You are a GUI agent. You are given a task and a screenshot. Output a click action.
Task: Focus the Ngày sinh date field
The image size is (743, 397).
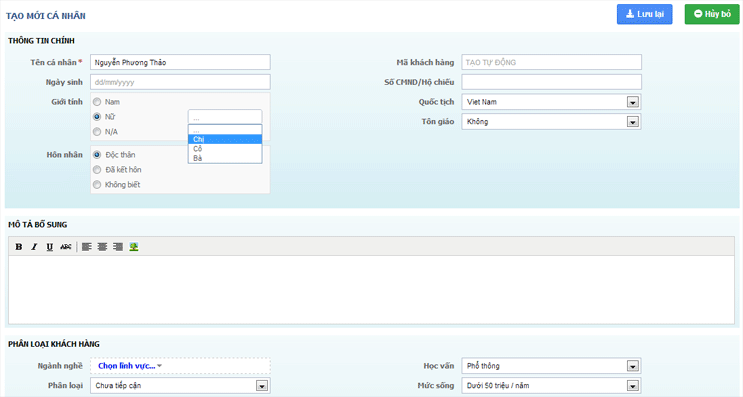(180, 82)
